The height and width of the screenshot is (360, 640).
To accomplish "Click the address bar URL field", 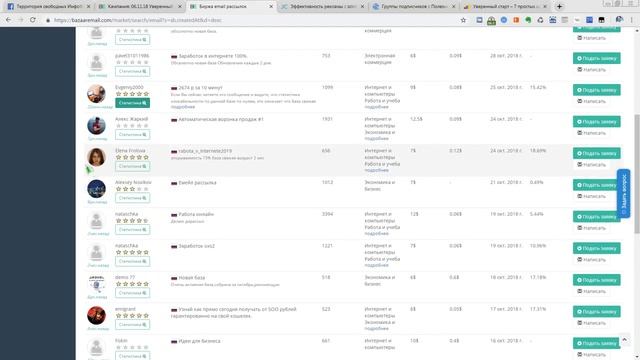I will [x=253, y=20].
